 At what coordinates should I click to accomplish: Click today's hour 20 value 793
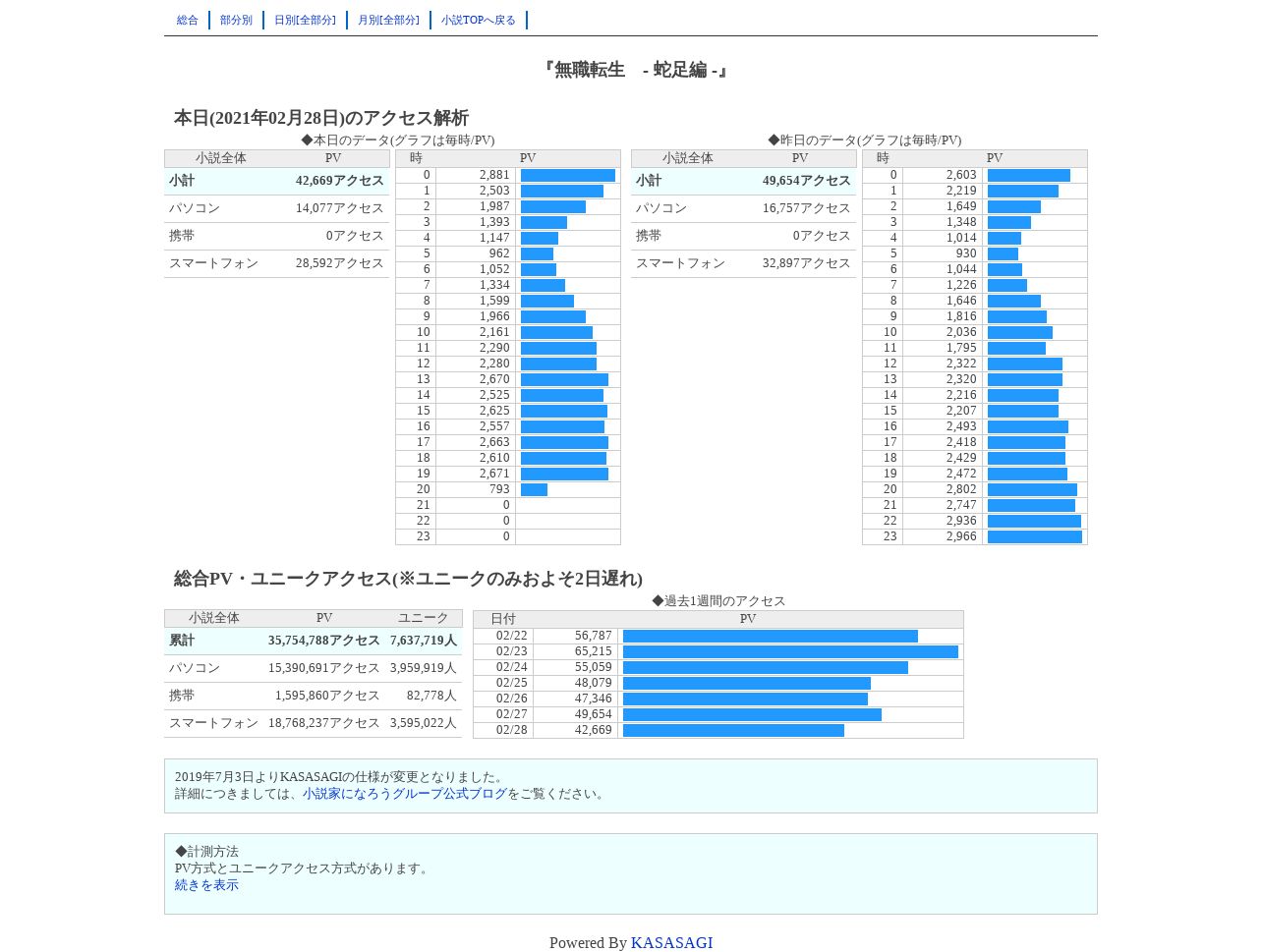(499, 489)
